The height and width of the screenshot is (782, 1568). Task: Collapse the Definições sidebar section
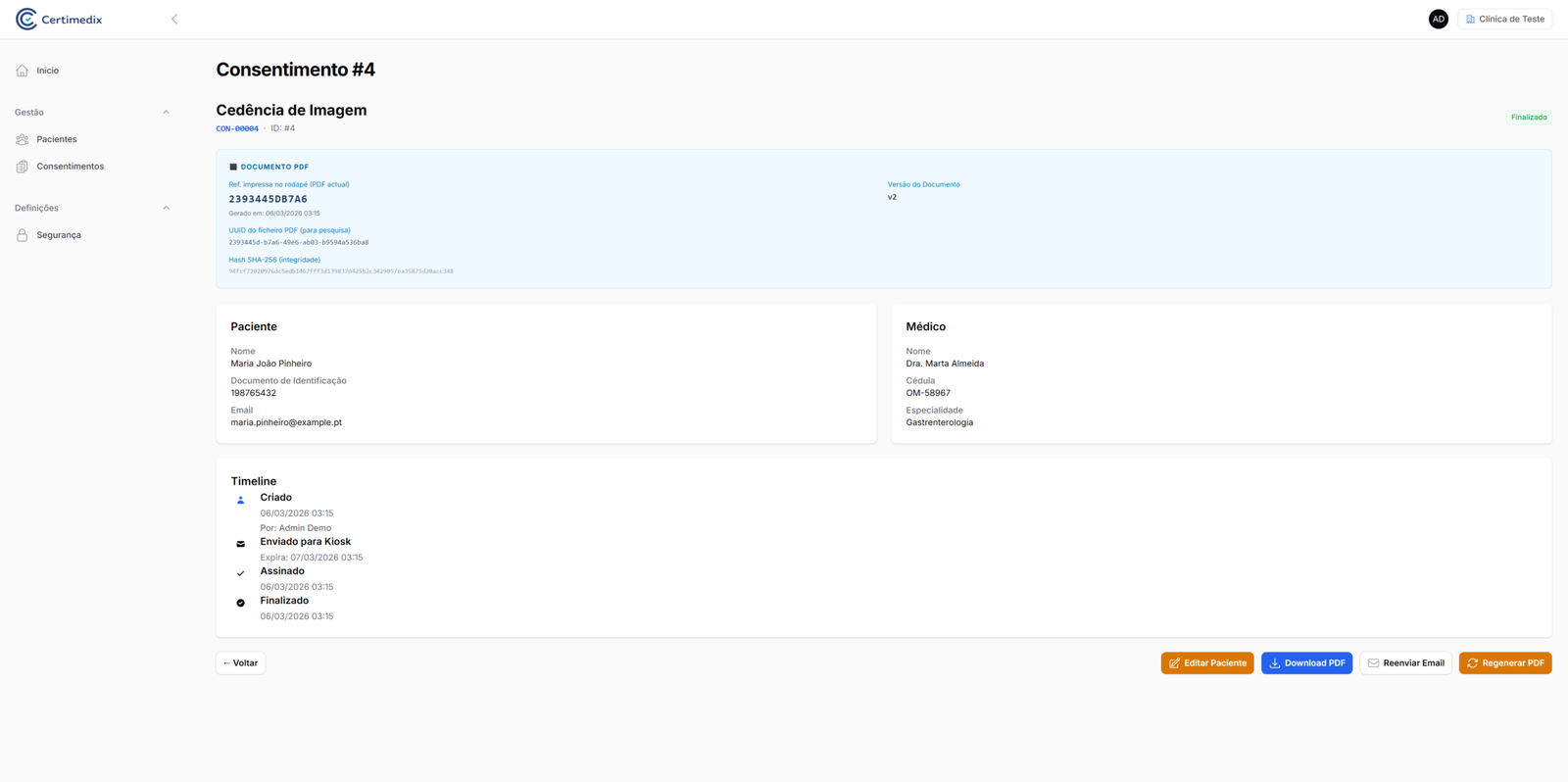pyautogui.click(x=166, y=208)
